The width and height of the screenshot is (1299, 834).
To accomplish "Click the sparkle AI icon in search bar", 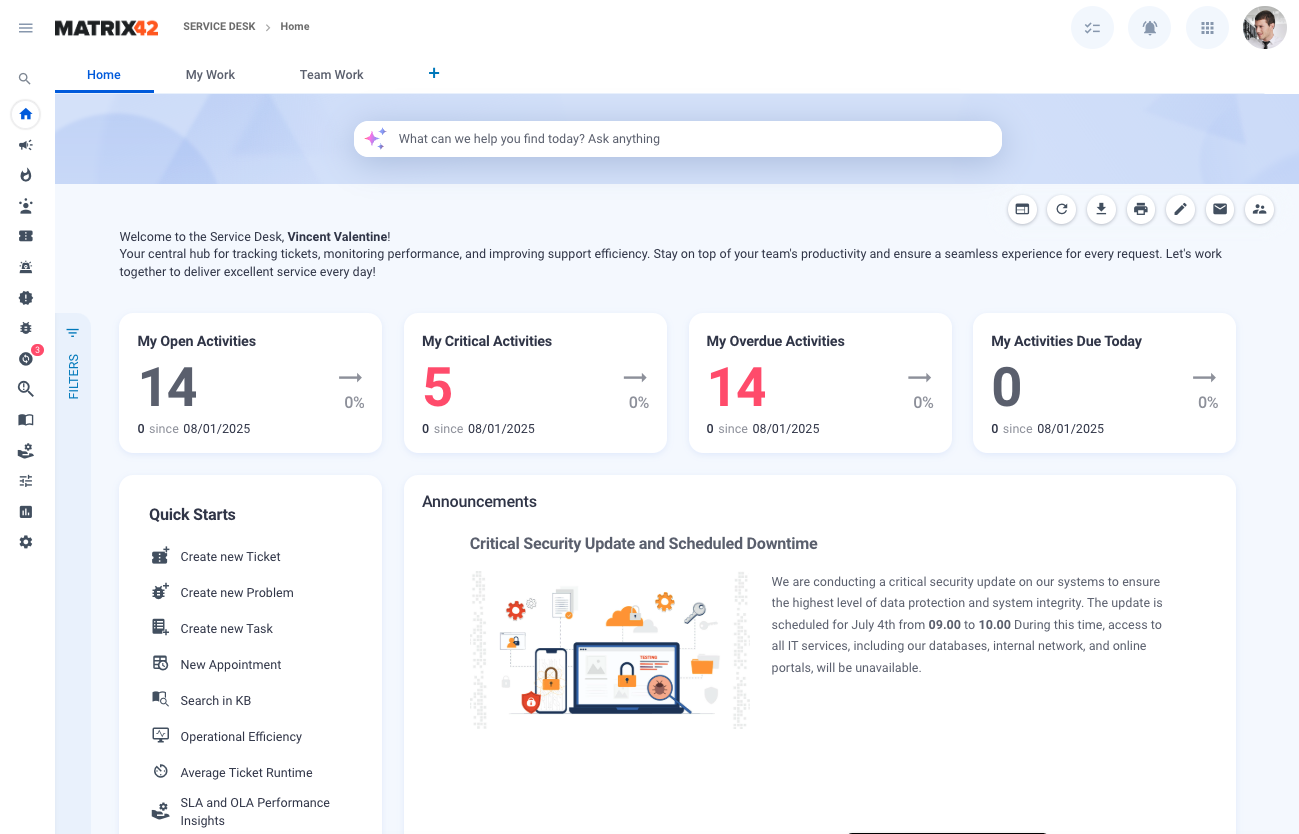I will click(375, 139).
